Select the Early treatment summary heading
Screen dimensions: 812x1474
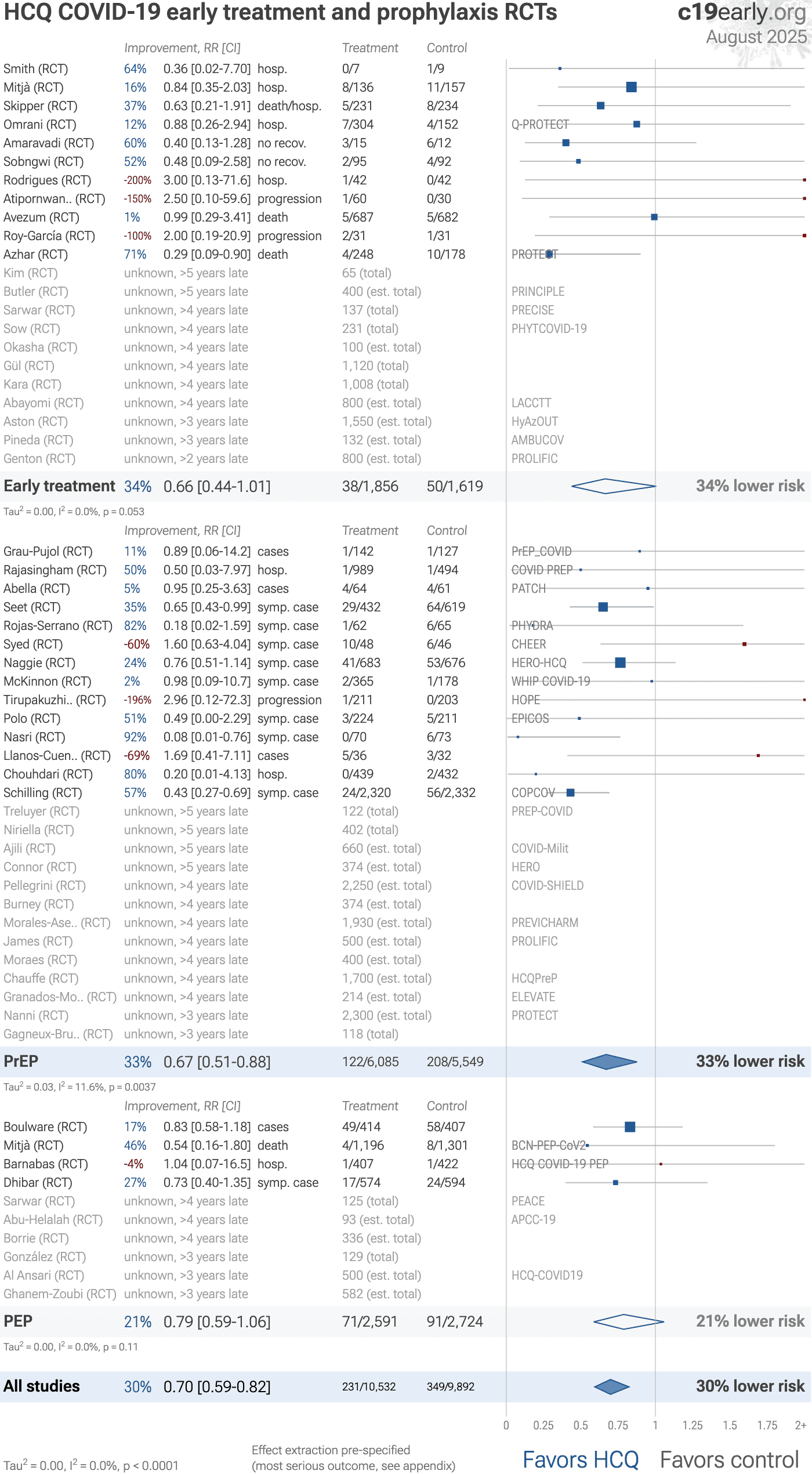point(59,486)
